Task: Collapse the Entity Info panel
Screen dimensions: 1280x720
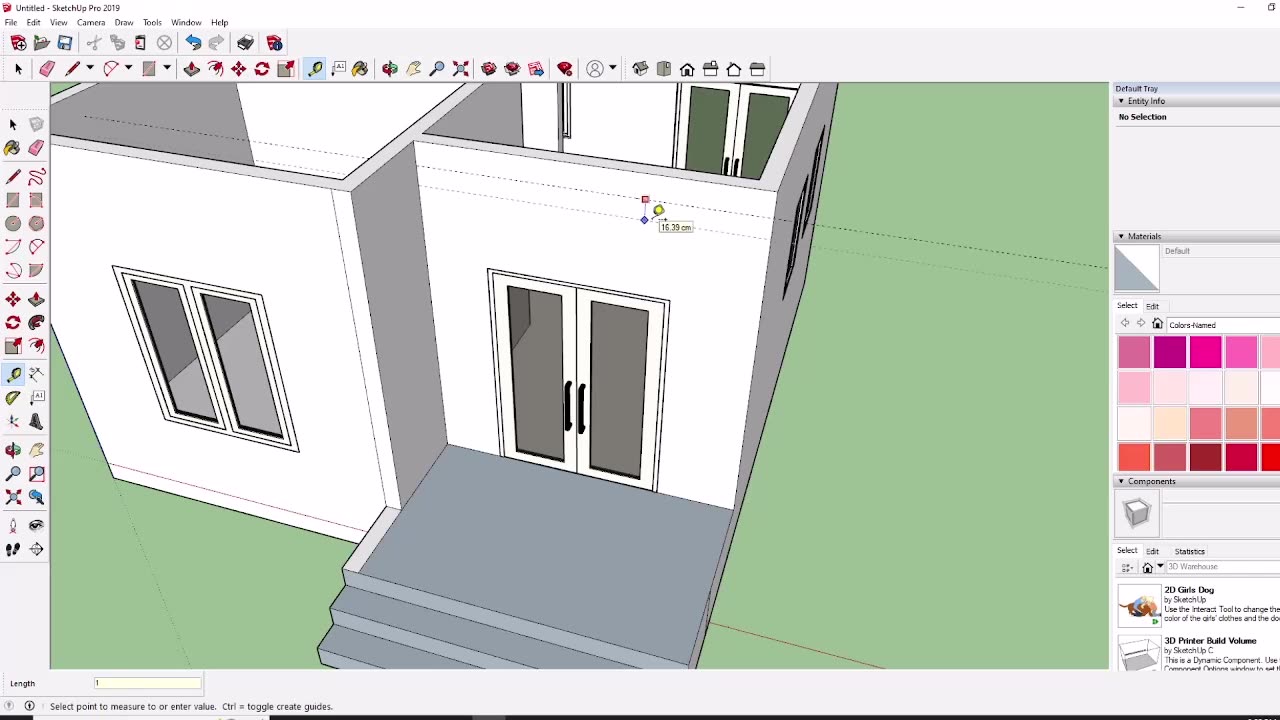Action: click(x=1121, y=101)
